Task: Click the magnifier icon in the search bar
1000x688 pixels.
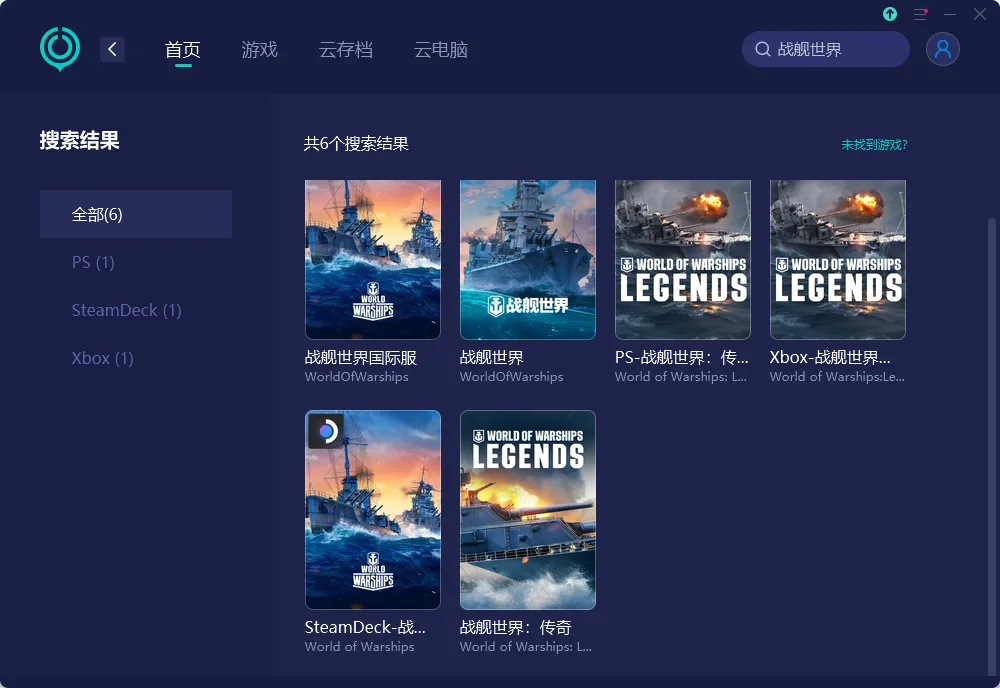Action: (761, 48)
